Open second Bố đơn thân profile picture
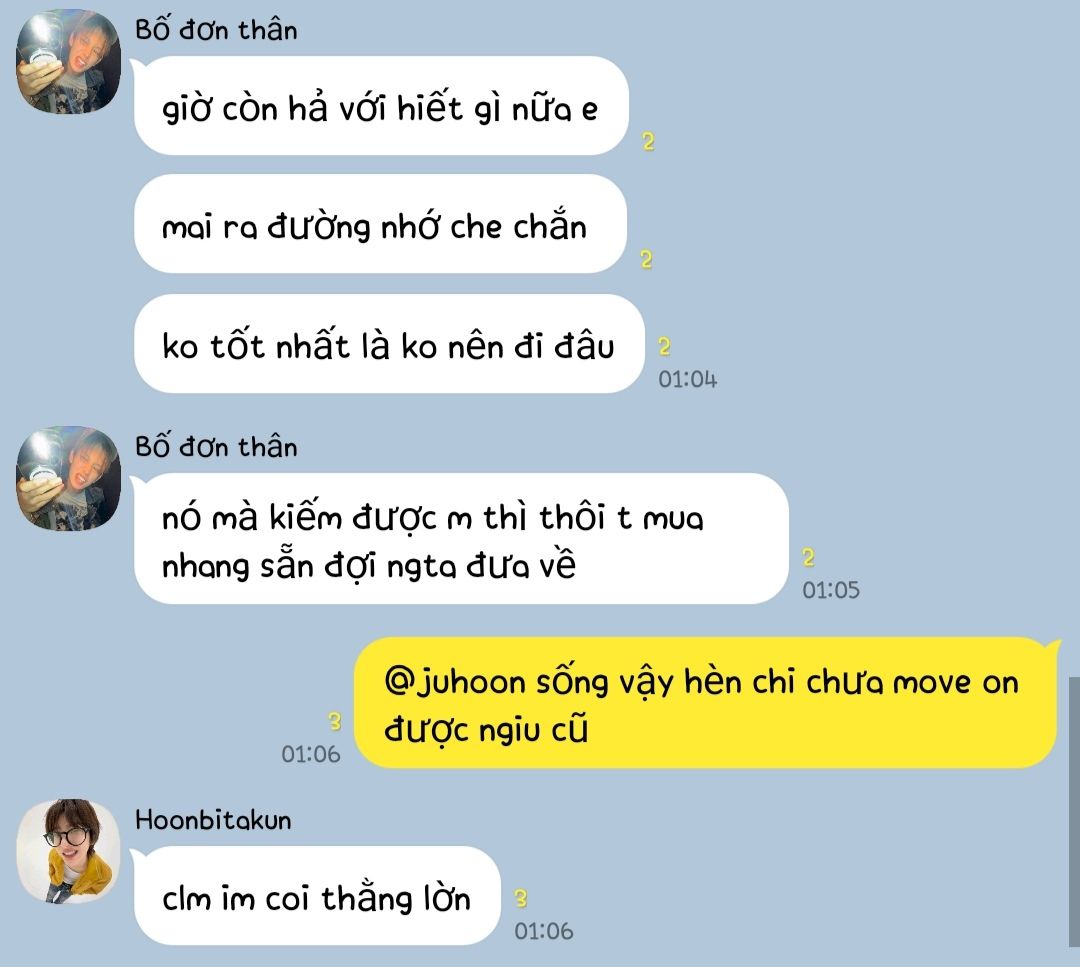 point(68,479)
